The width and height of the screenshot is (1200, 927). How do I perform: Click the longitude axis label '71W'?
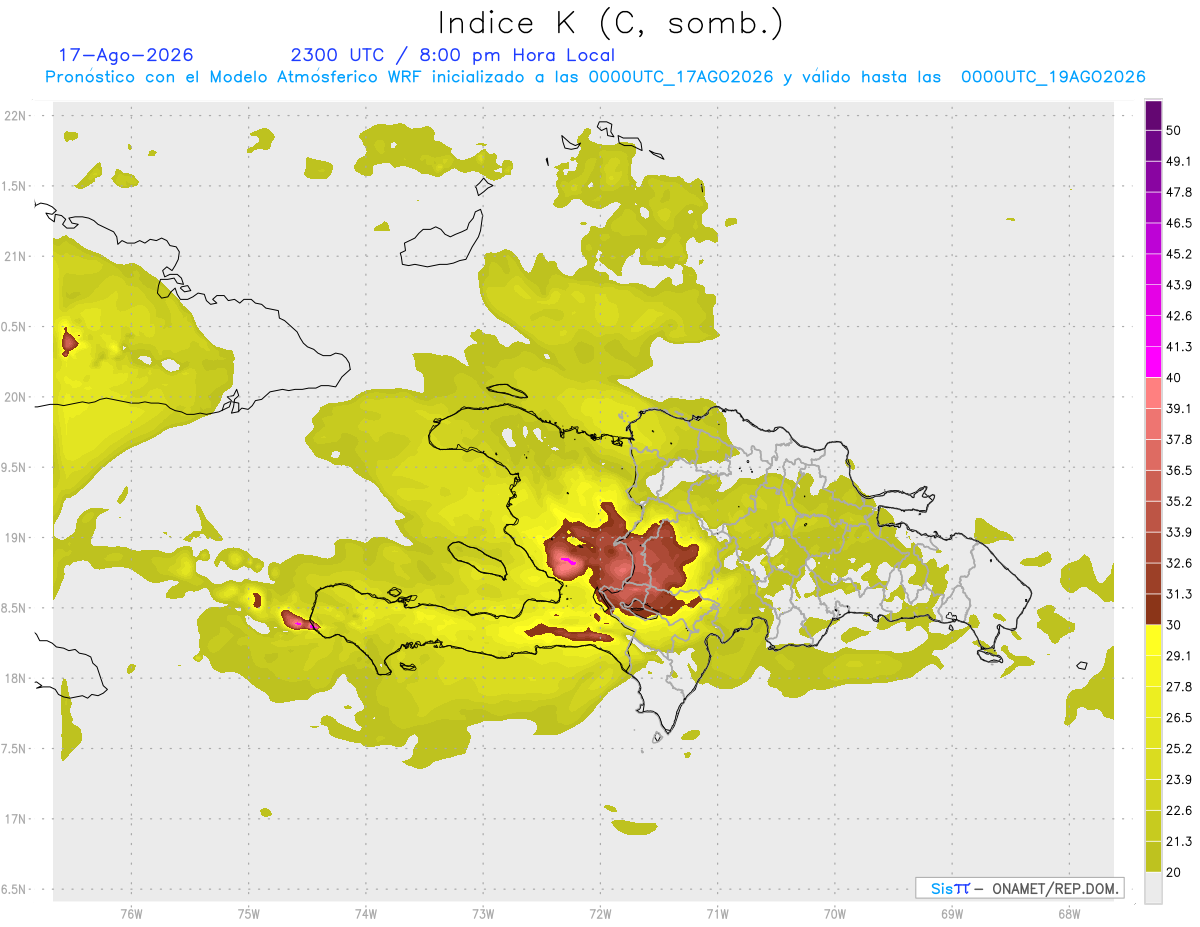point(717,914)
